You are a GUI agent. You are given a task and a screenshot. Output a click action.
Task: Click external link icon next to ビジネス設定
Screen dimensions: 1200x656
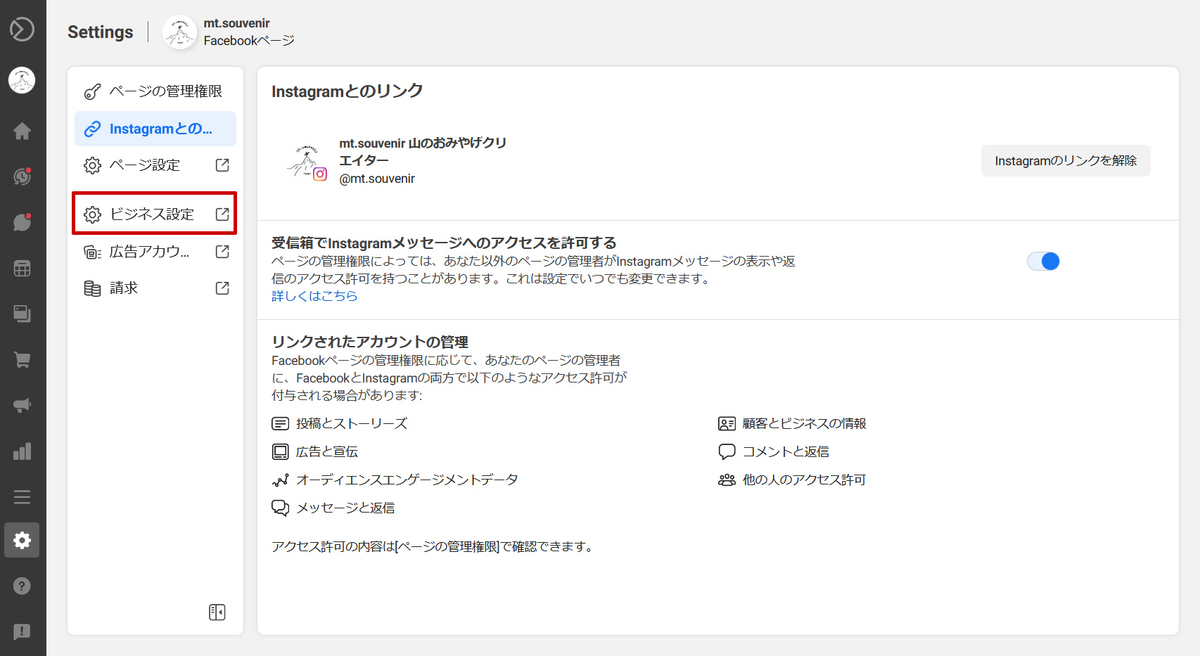(x=222, y=214)
